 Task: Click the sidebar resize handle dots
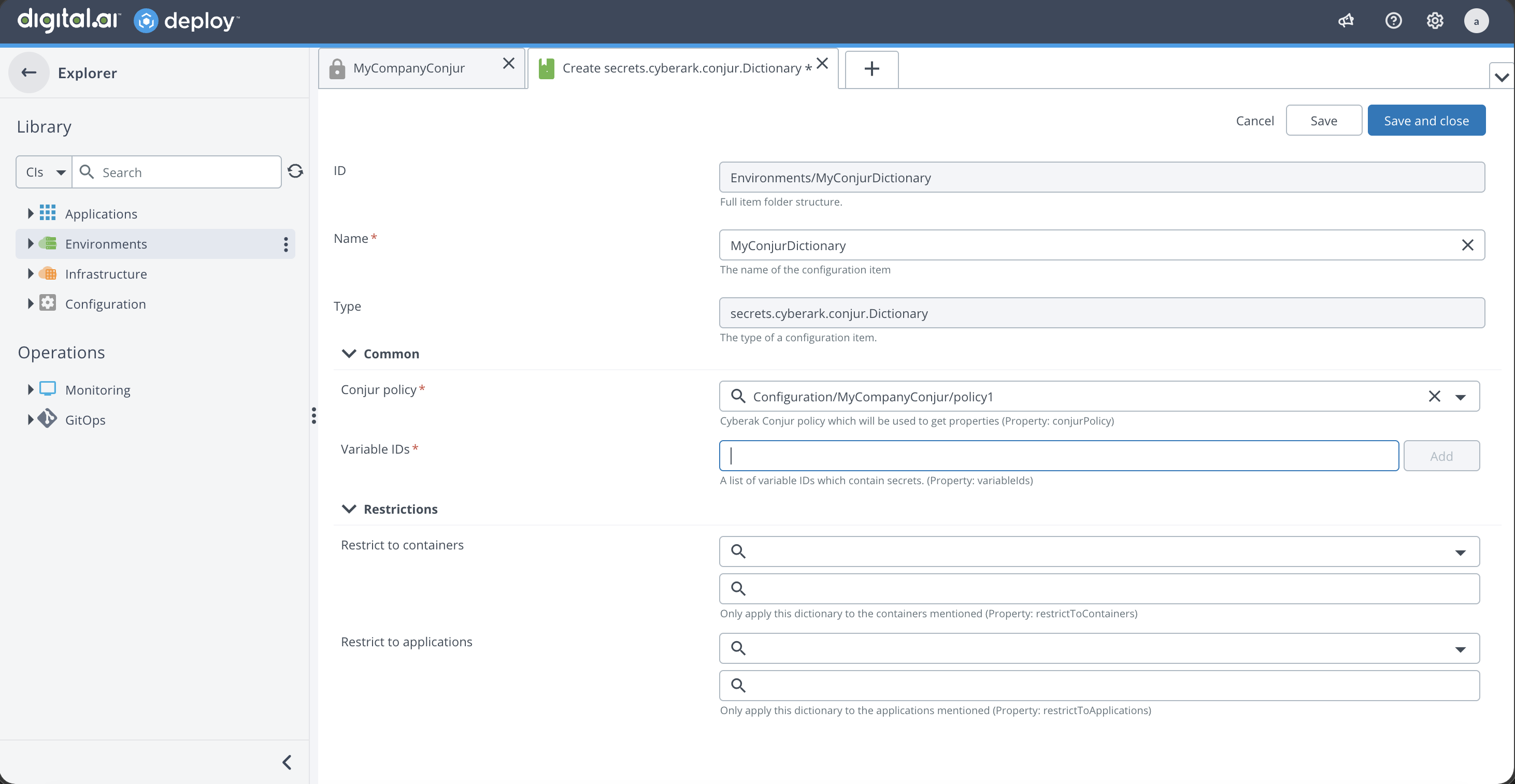point(314,415)
